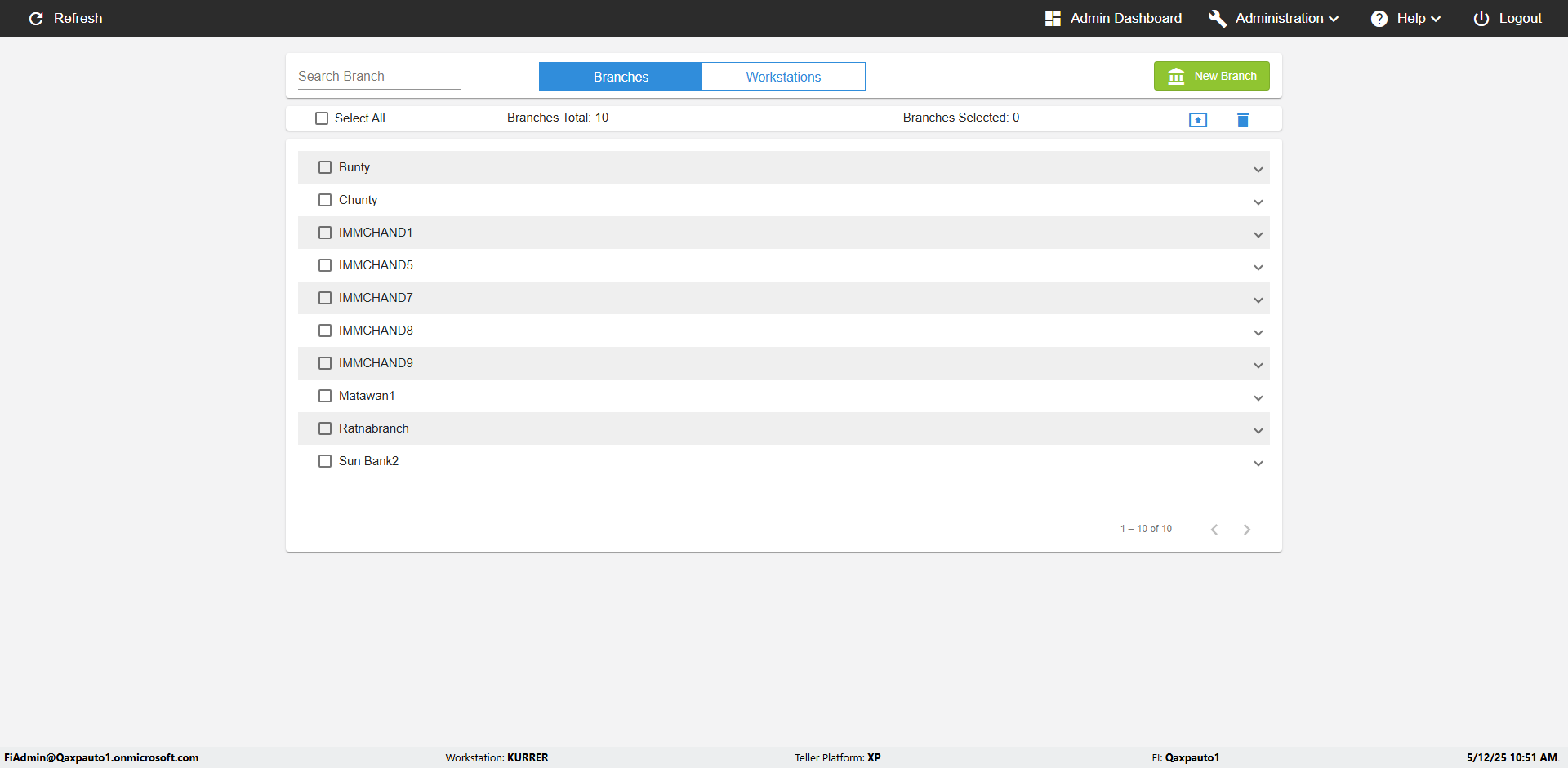Click the 5/12/25 10:51 AM timestamp

pyautogui.click(x=1512, y=757)
